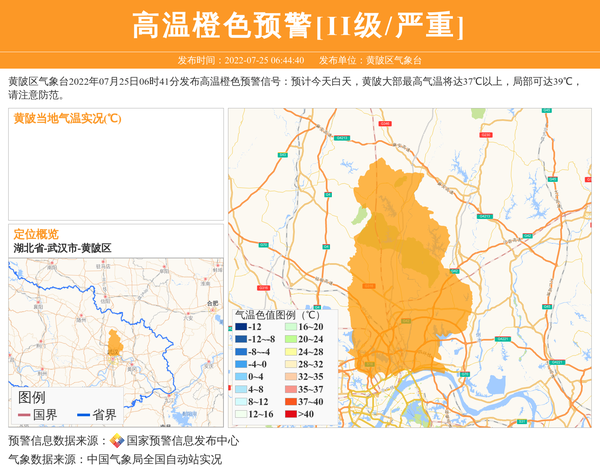Click the 定位概览 panel heading
Screen dimensions: 600x471
tap(36, 233)
